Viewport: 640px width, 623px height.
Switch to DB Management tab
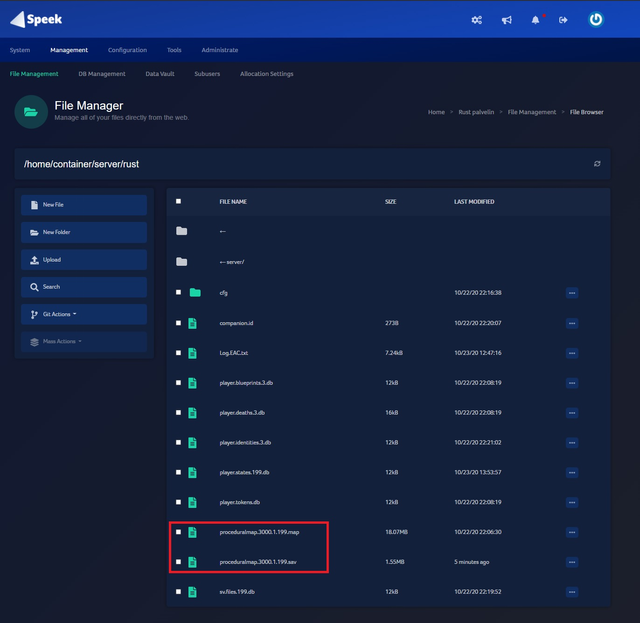[x=102, y=74]
